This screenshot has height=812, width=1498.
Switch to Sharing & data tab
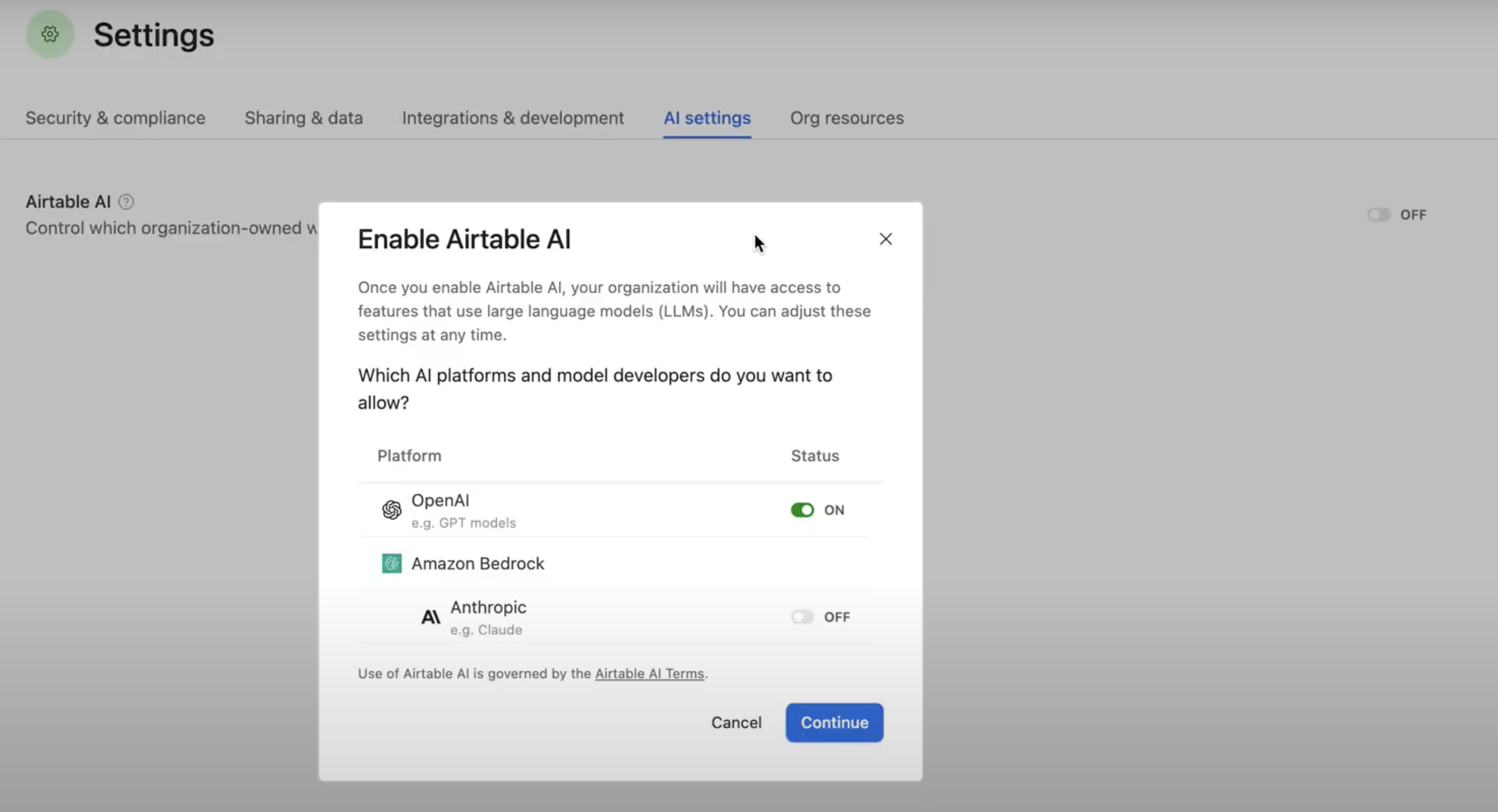(x=303, y=118)
